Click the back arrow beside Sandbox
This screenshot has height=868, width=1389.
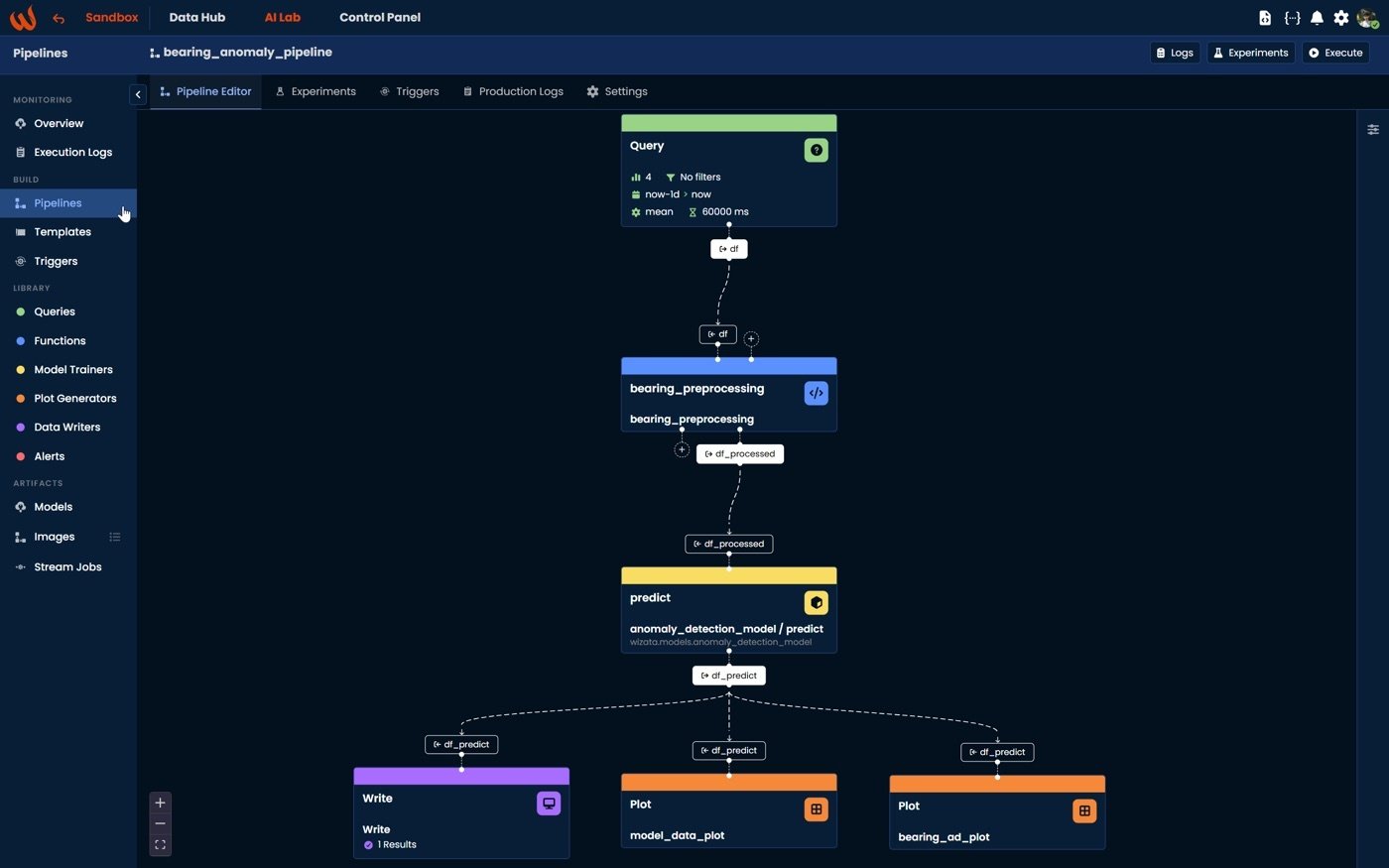pos(59,18)
